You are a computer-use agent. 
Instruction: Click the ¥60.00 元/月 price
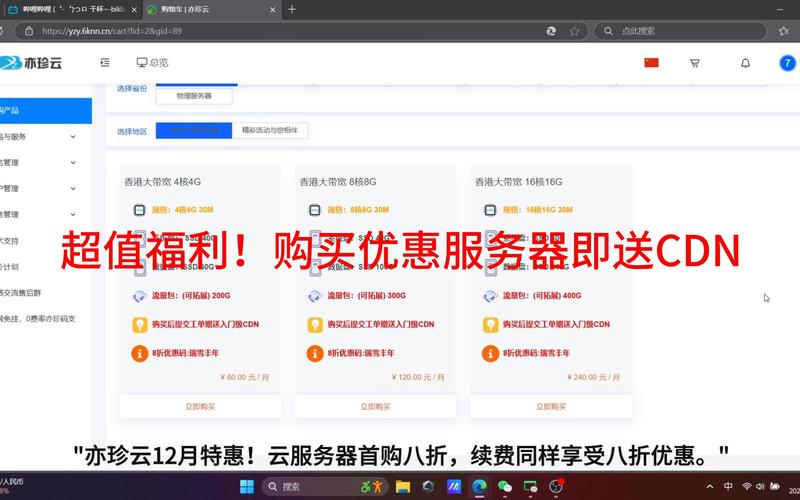point(244,377)
